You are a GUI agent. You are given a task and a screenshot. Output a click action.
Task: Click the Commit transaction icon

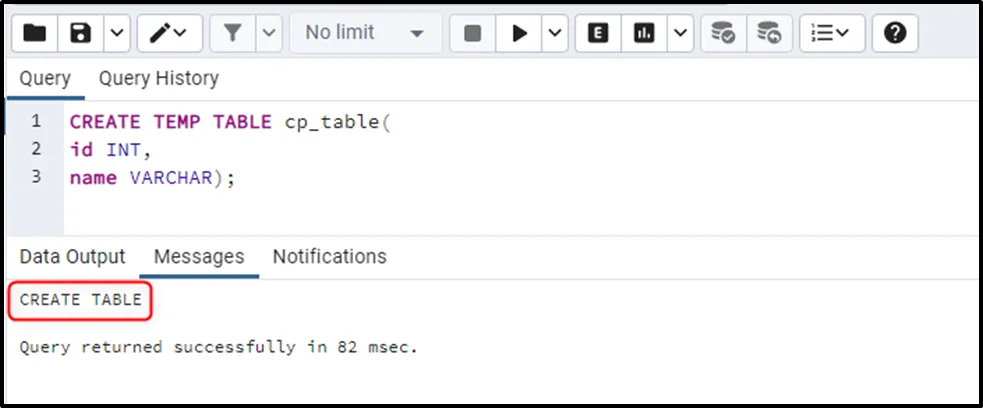(723, 33)
